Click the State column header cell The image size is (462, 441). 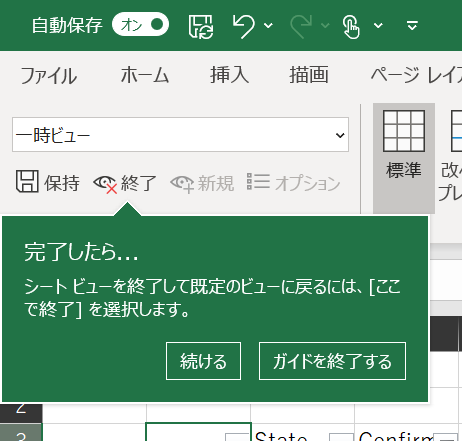click(302, 432)
